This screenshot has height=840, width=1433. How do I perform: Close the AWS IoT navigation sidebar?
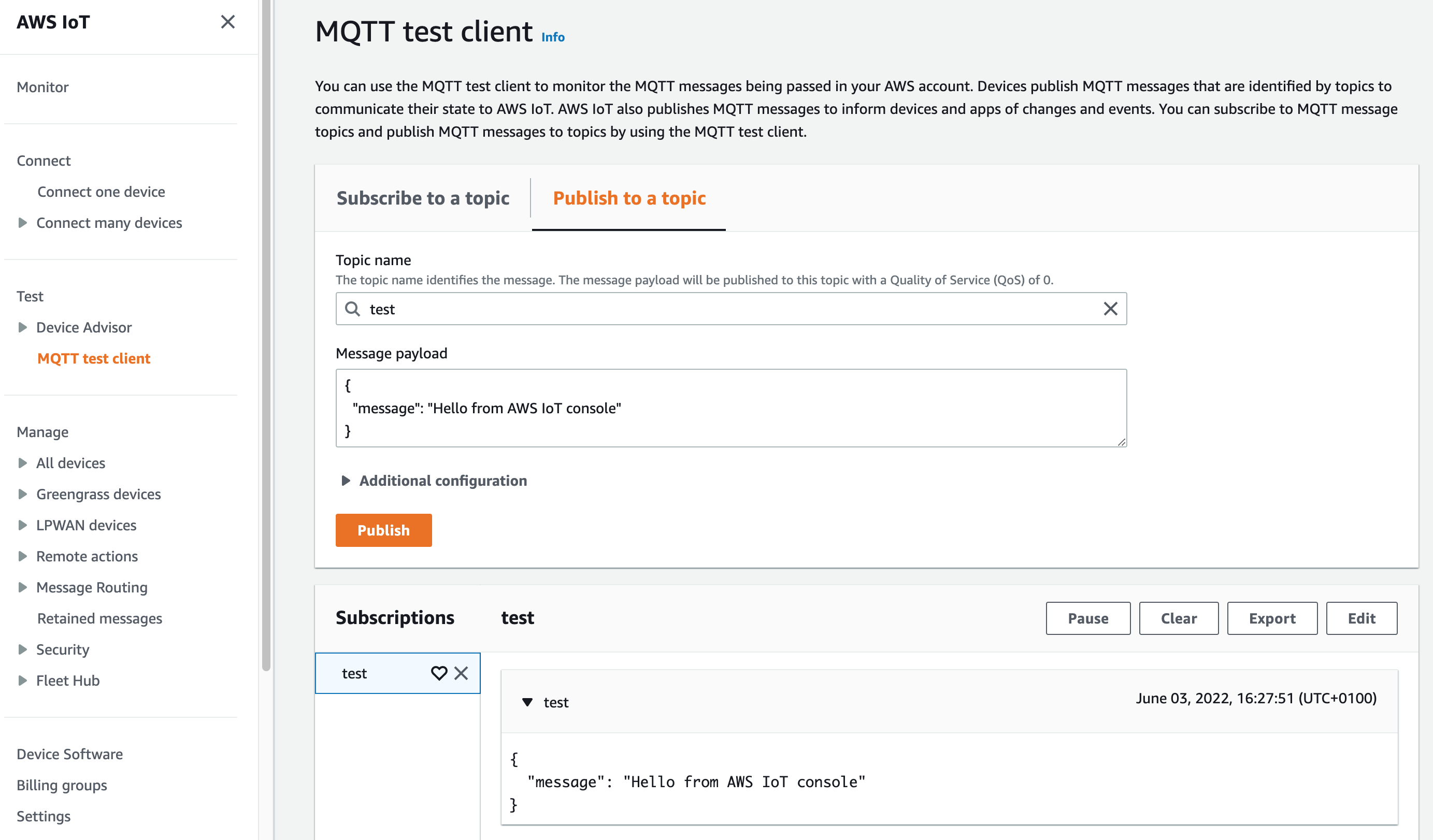click(227, 22)
